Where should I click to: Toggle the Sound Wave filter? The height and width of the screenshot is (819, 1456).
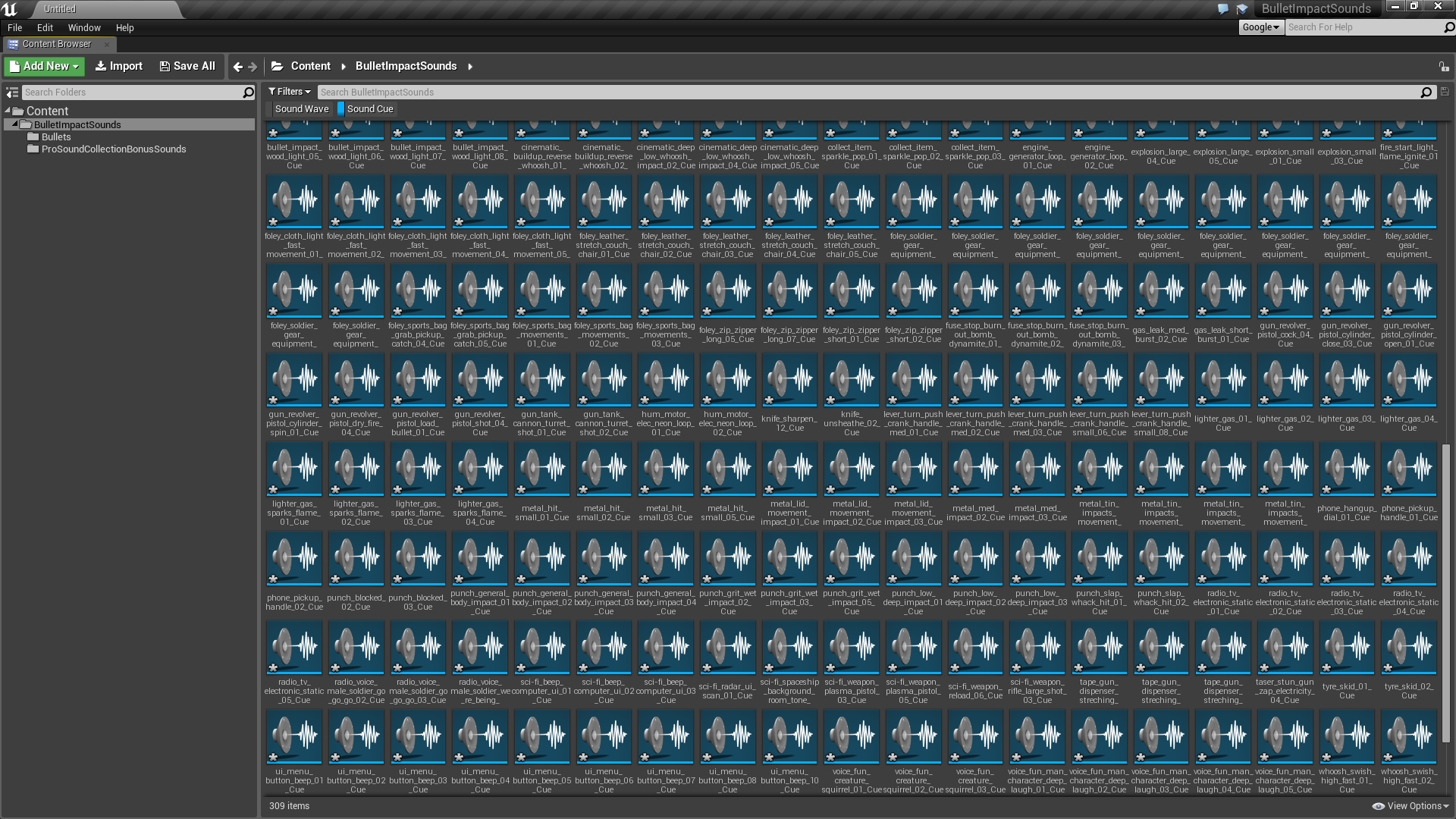tap(301, 109)
